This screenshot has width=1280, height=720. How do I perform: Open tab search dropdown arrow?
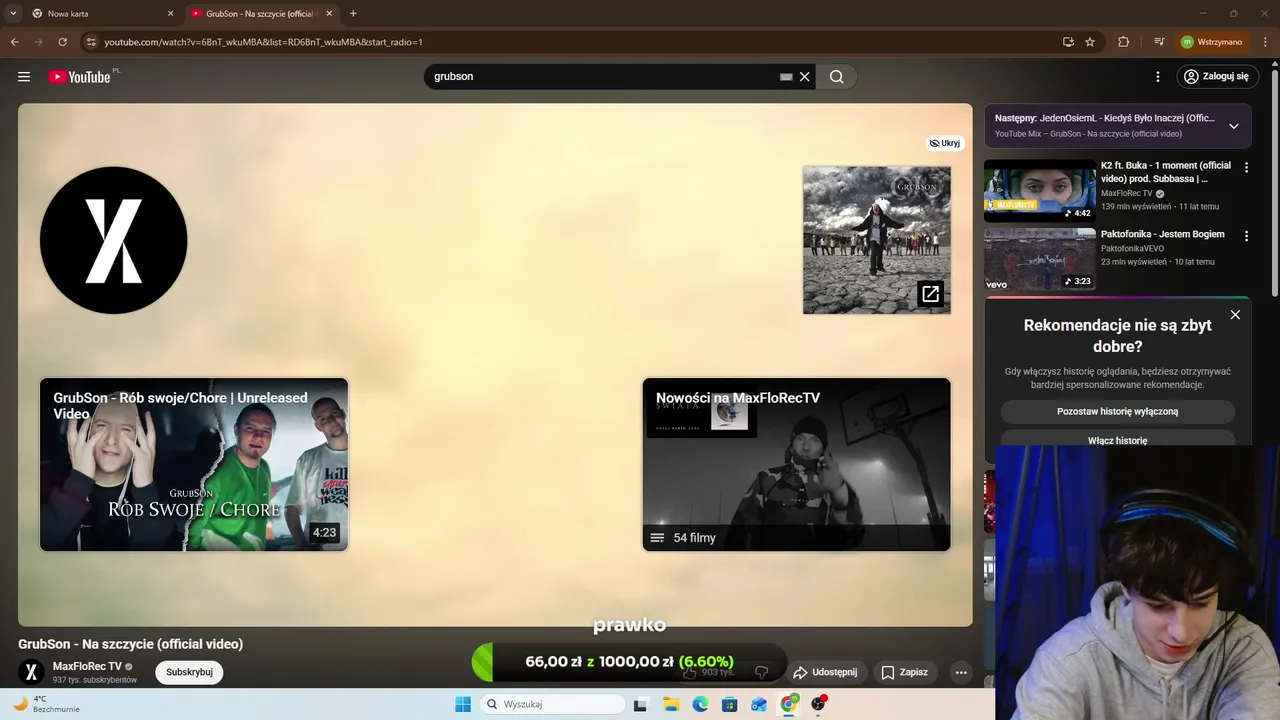coord(13,13)
